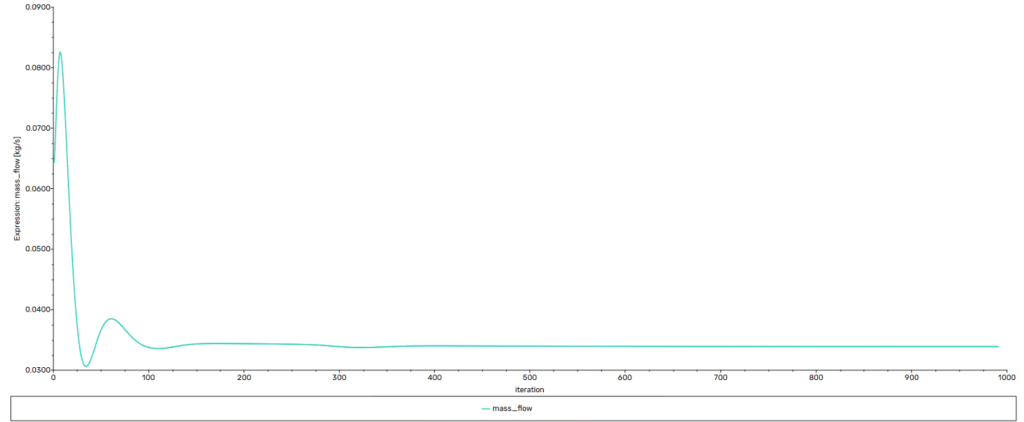The width and height of the screenshot is (1024, 422).
Task: Click the mass_flow legend line swatch
Action: click(485, 408)
